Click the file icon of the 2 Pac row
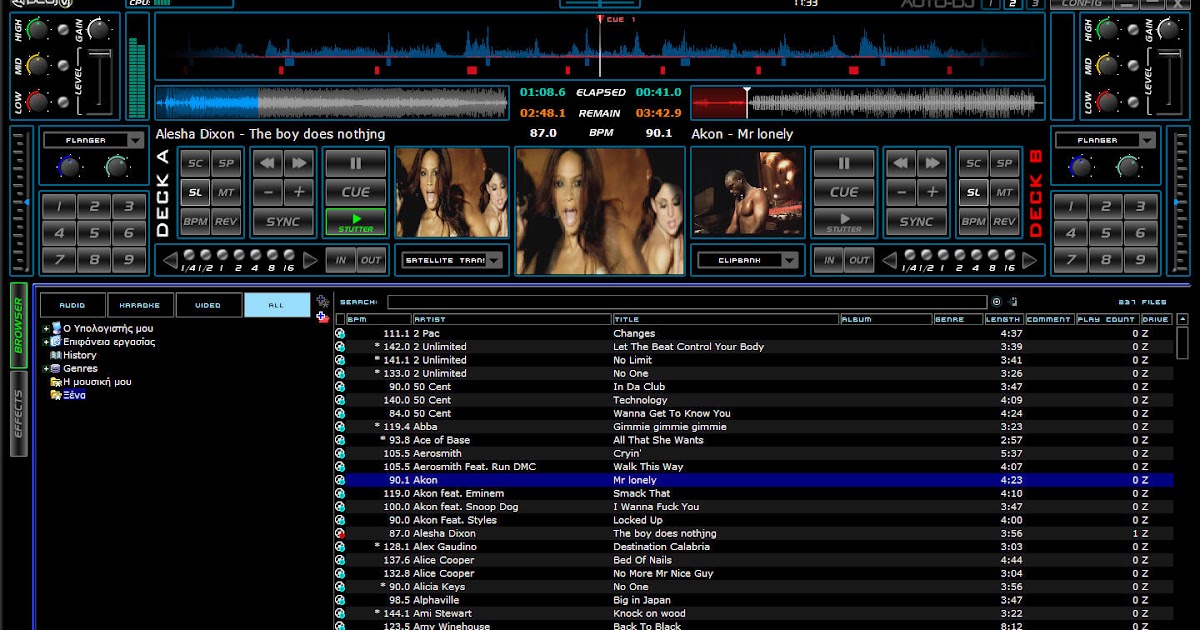1200x630 pixels. (340, 333)
